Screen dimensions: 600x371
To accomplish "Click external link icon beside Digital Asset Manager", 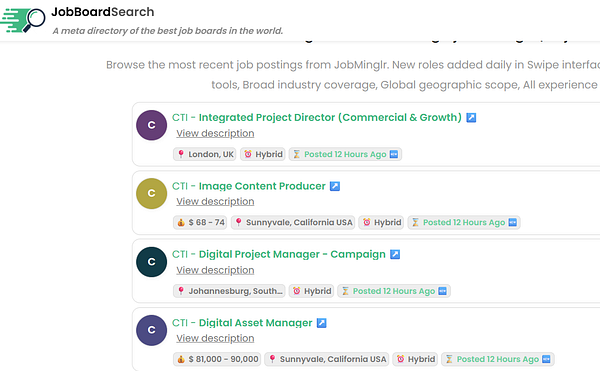I will [x=321, y=323].
